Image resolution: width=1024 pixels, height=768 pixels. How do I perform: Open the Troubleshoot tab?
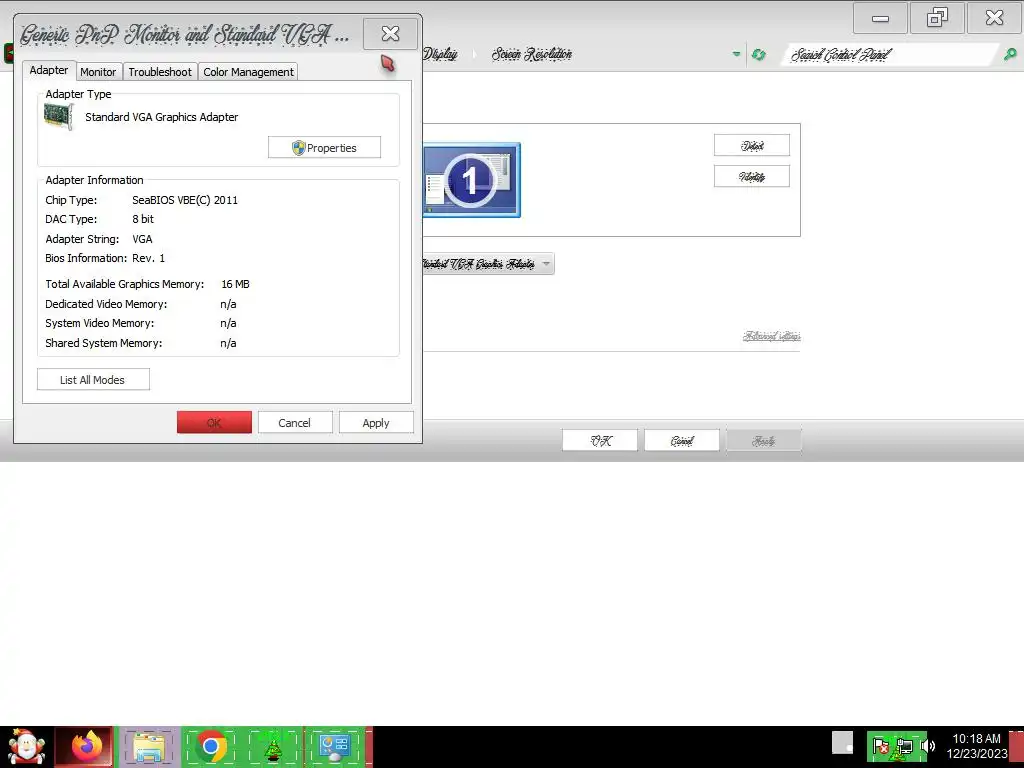[160, 72]
